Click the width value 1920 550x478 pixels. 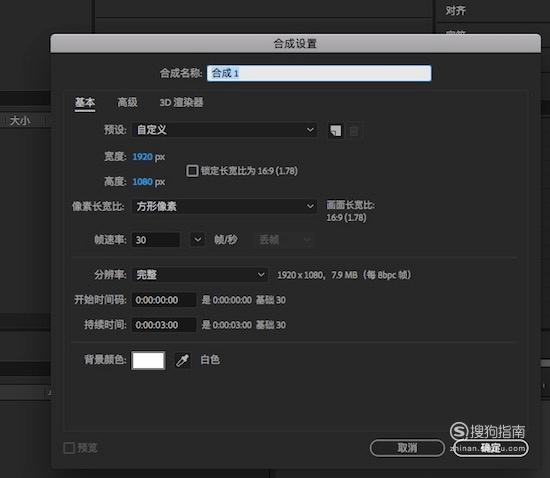(142, 156)
